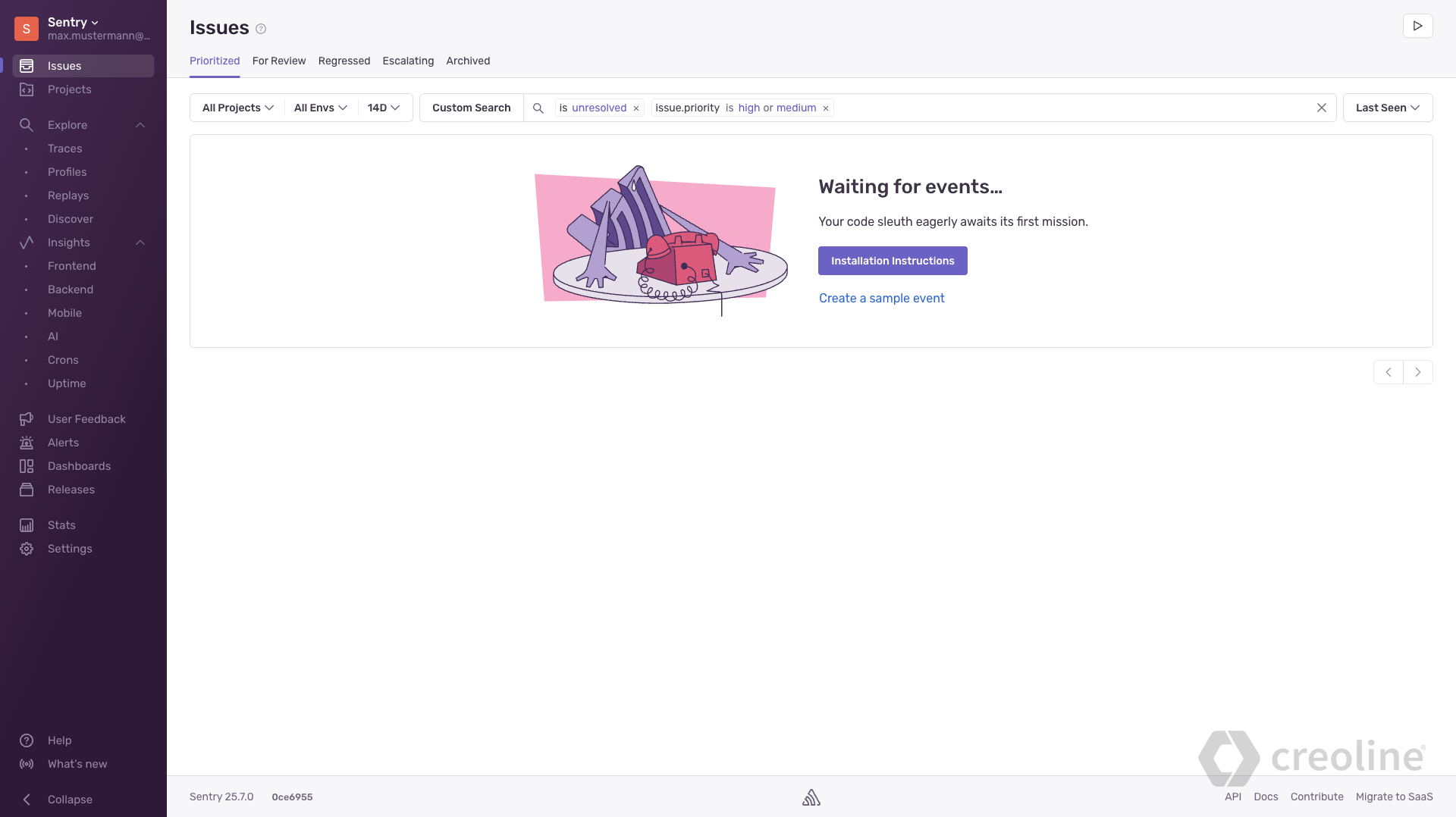This screenshot has height=817, width=1456.
Task: Open Stats bar chart icon
Action: [27, 525]
